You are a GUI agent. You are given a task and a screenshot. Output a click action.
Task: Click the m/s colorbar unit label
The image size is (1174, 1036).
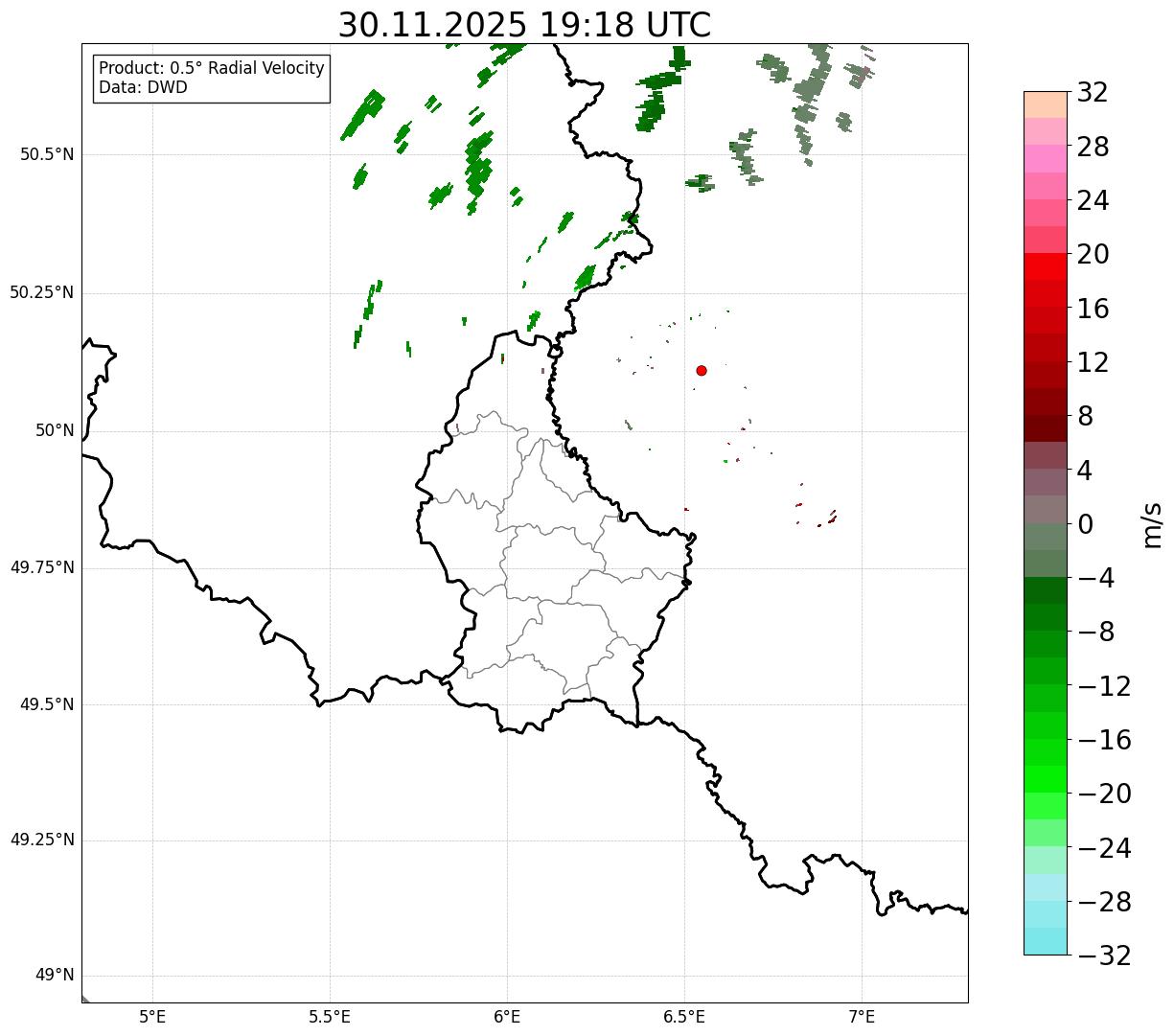pos(1151,523)
